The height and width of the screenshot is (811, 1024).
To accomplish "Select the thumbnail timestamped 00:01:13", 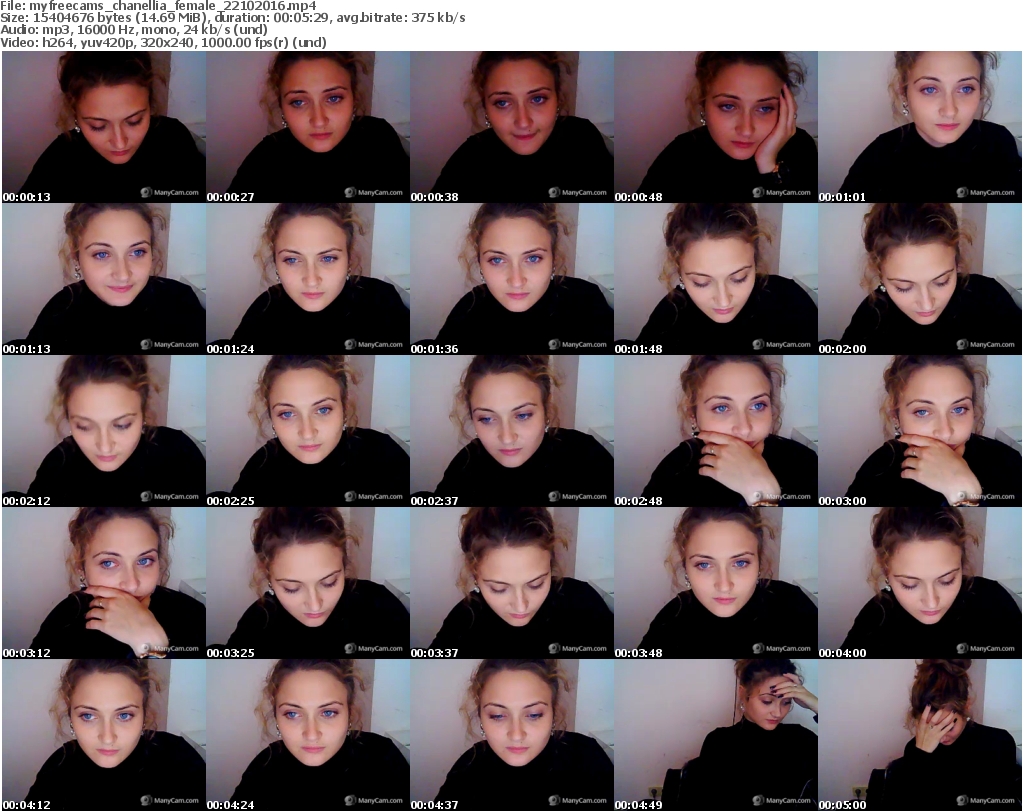I will [104, 279].
